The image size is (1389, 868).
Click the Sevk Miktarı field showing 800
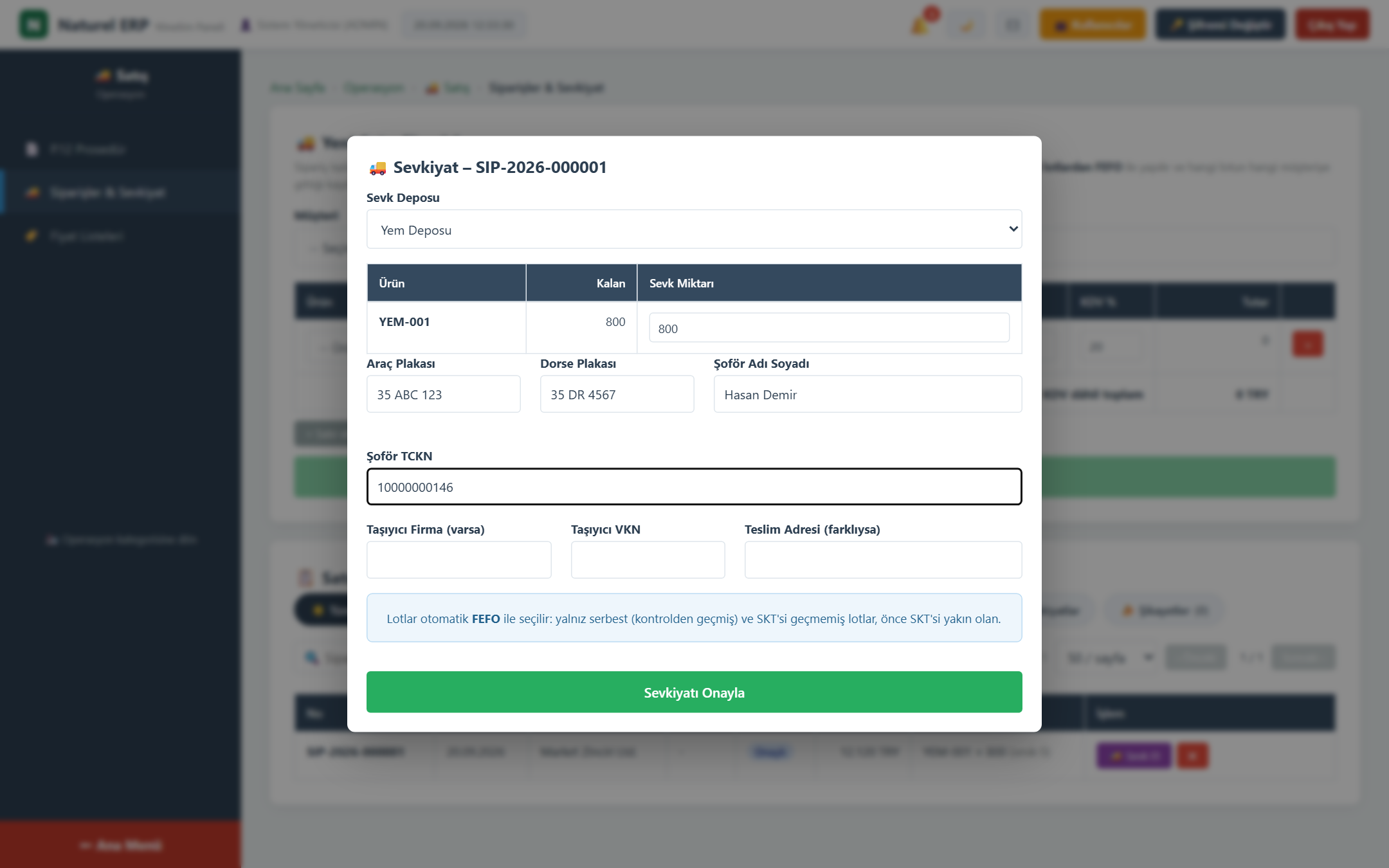tap(829, 328)
